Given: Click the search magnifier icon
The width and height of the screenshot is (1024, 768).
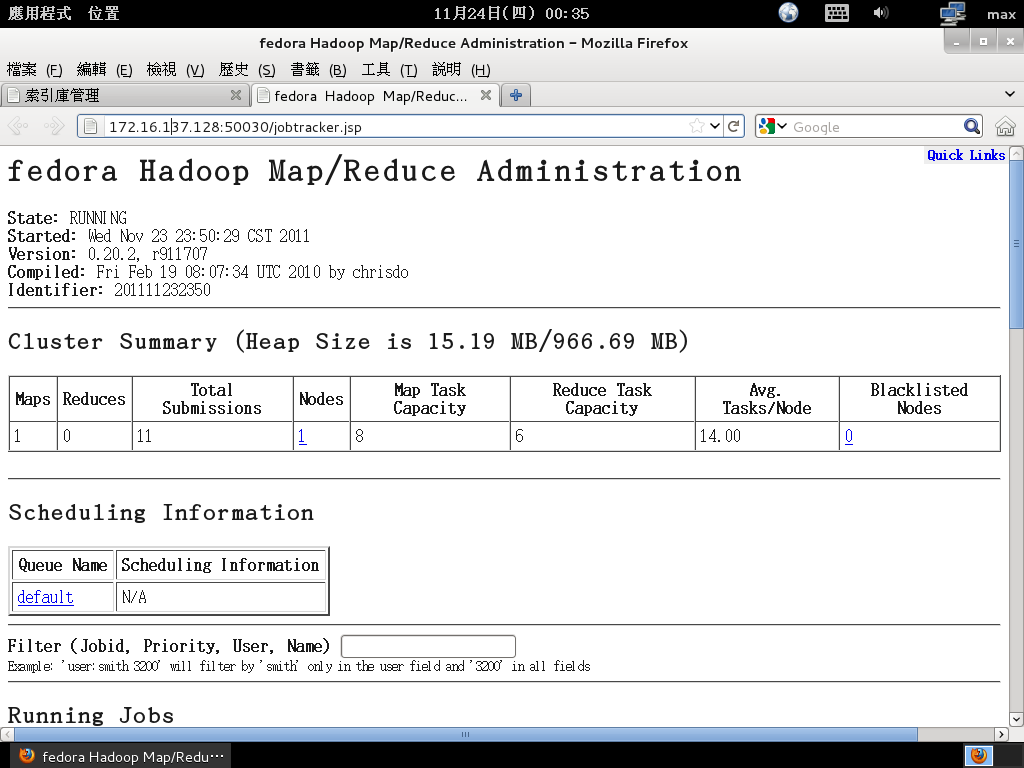Looking at the screenshot, I should (x=972, y=126).
